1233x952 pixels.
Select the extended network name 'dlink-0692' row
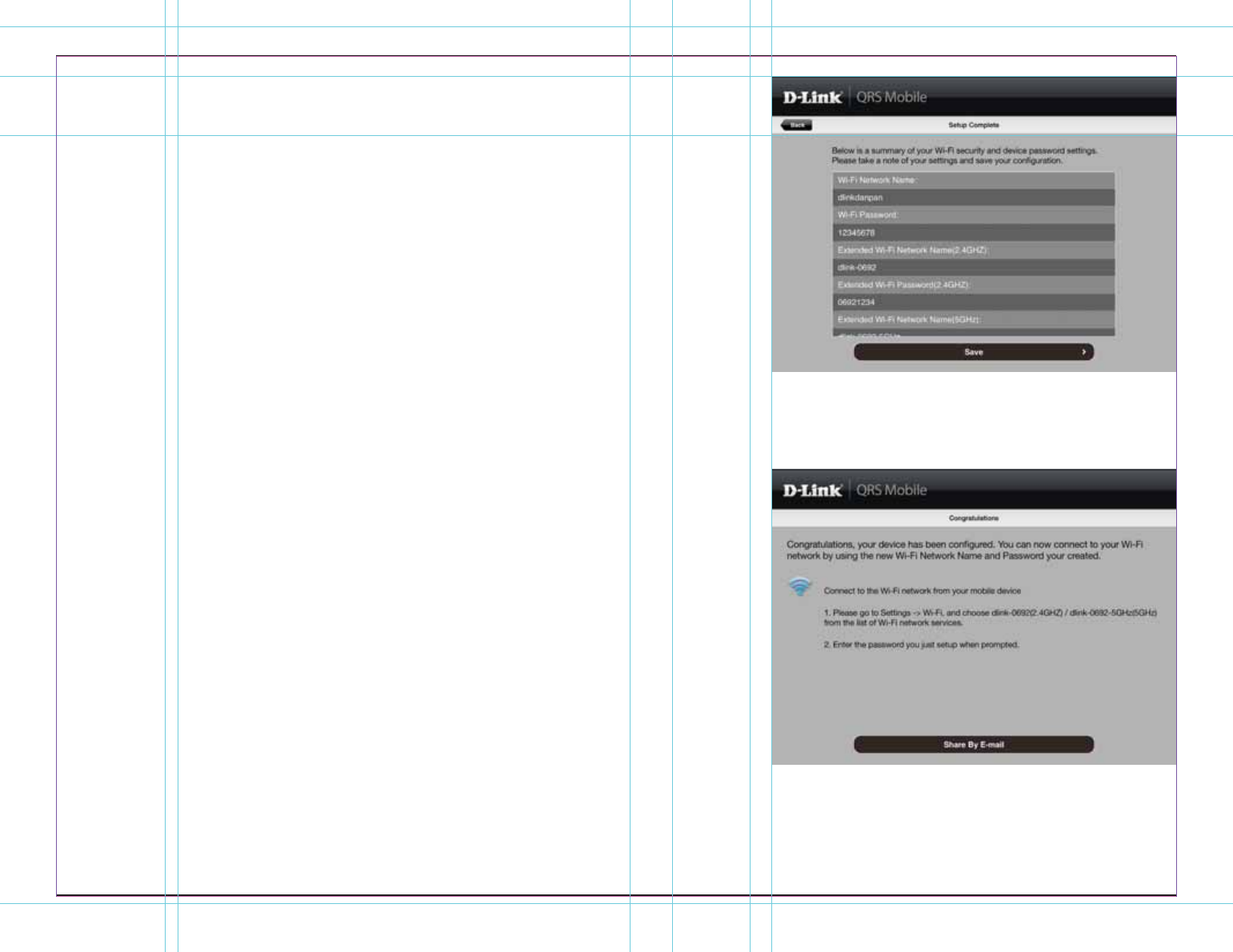(974, 267)
